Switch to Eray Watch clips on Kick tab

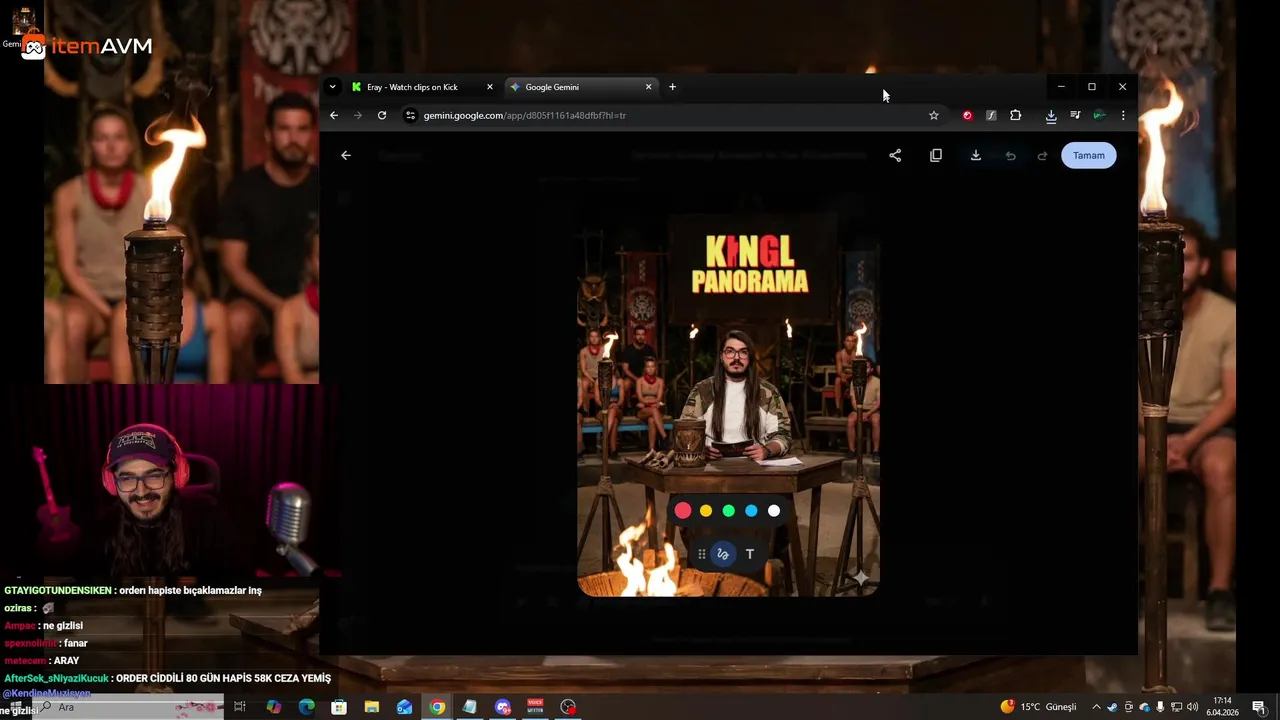421,87
